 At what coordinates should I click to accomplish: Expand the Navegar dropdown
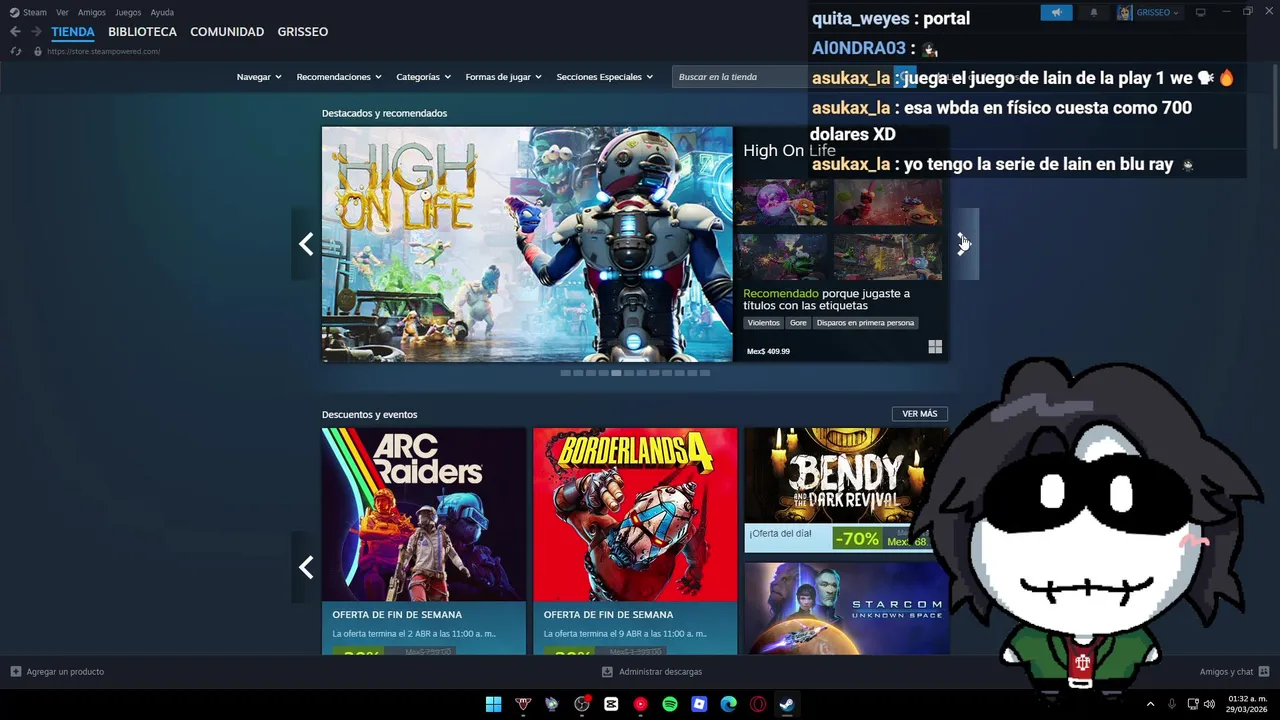pyautogui.click(x=259, y=77)
